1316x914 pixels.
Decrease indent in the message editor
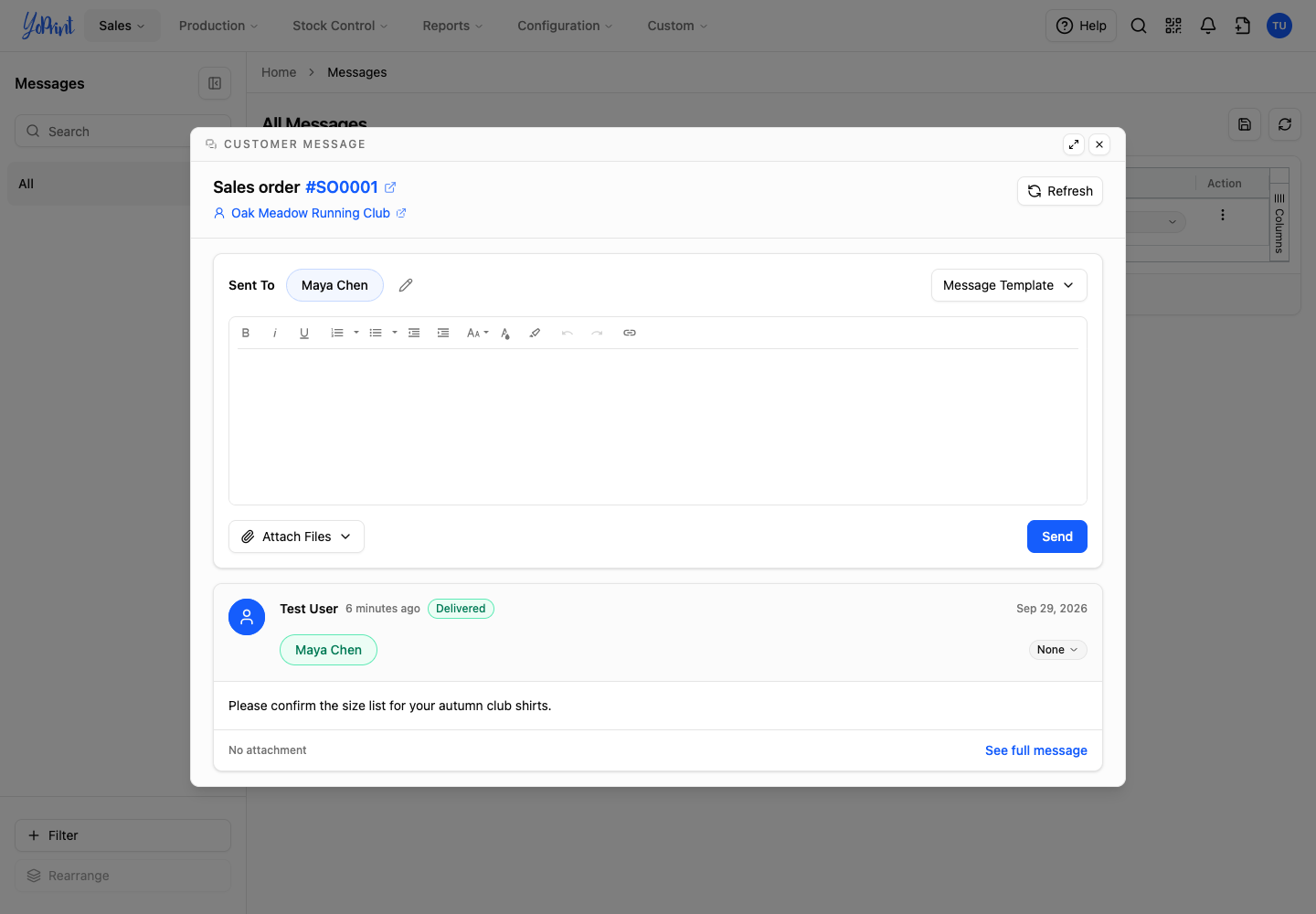click(414, 333)
